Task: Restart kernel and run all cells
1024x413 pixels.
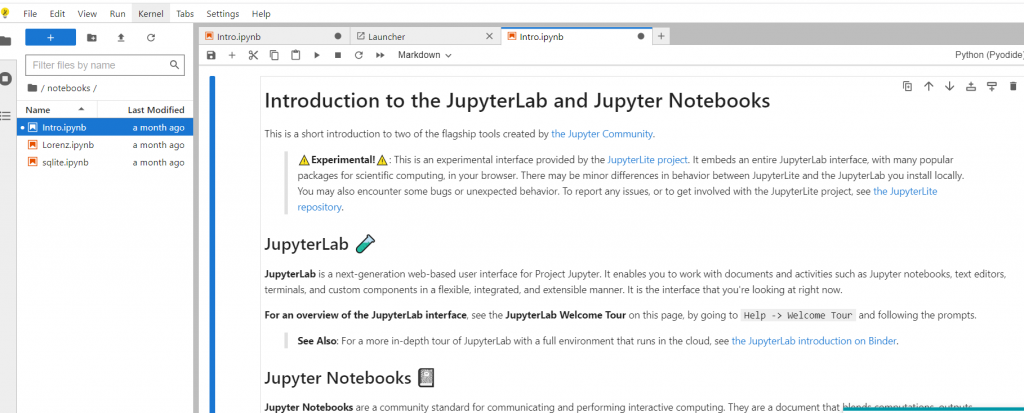Action: [x=380, y=56]
